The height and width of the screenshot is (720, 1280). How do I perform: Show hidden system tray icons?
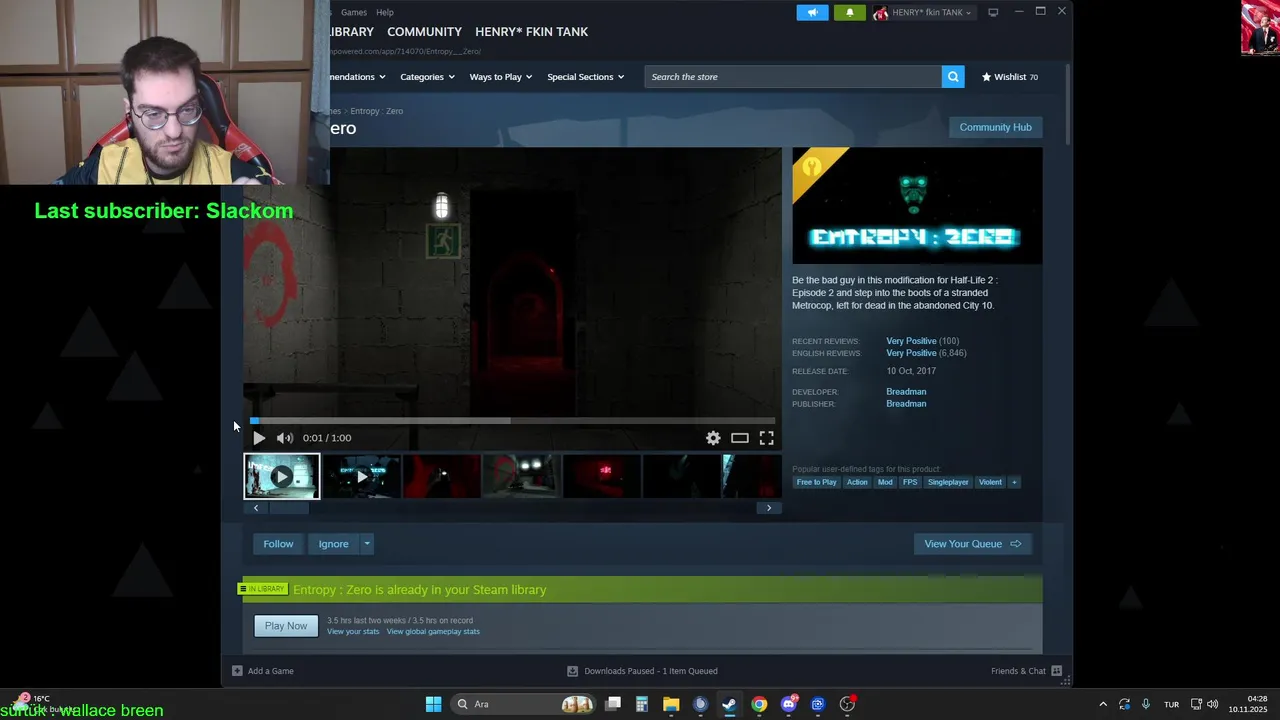(1103, 704)
